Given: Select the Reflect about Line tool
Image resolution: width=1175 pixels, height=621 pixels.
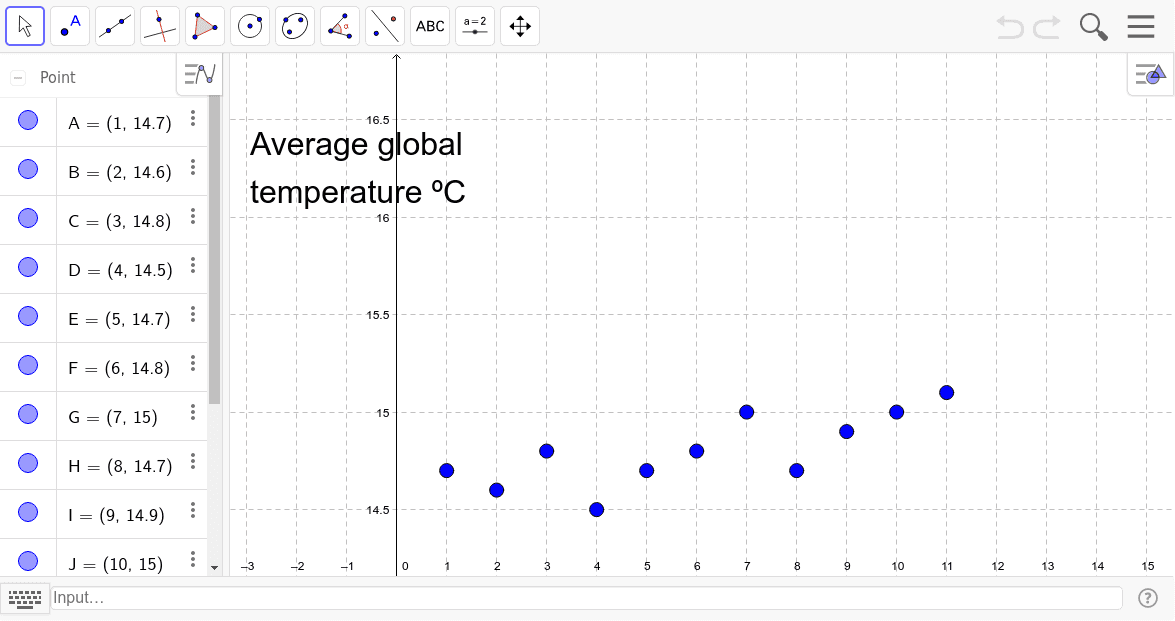Looking at the screenshot, I should 385,26.
